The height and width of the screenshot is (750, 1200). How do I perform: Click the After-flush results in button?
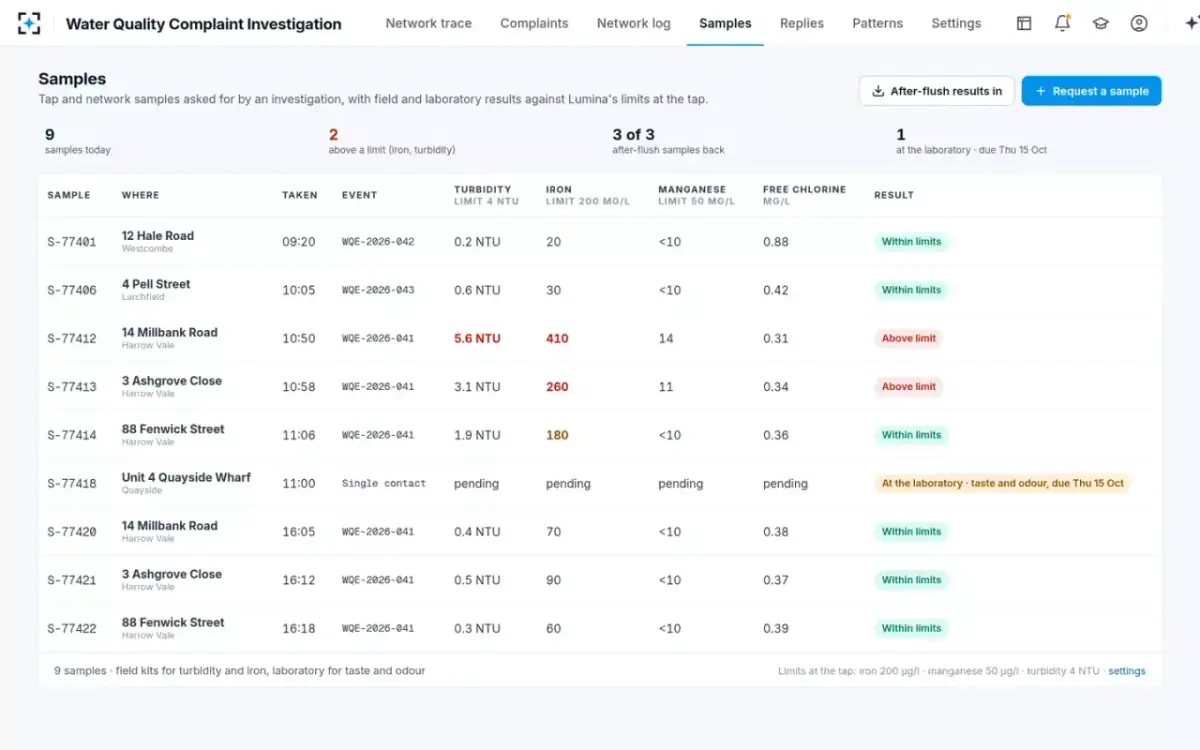937,91
